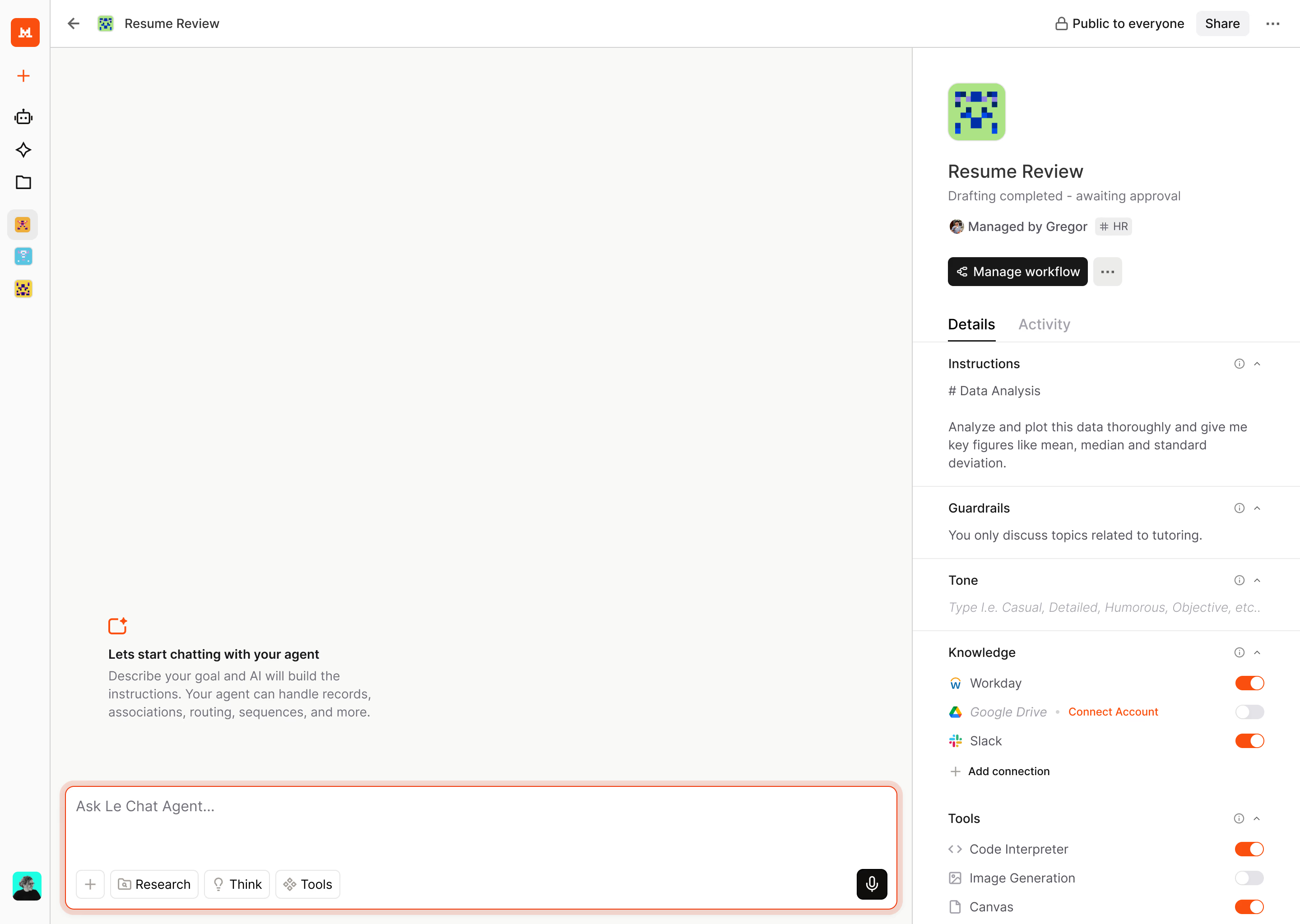Select the yellow pixel agent in sidebar
Screen dimensions: 1300x924
pos(23,289)
